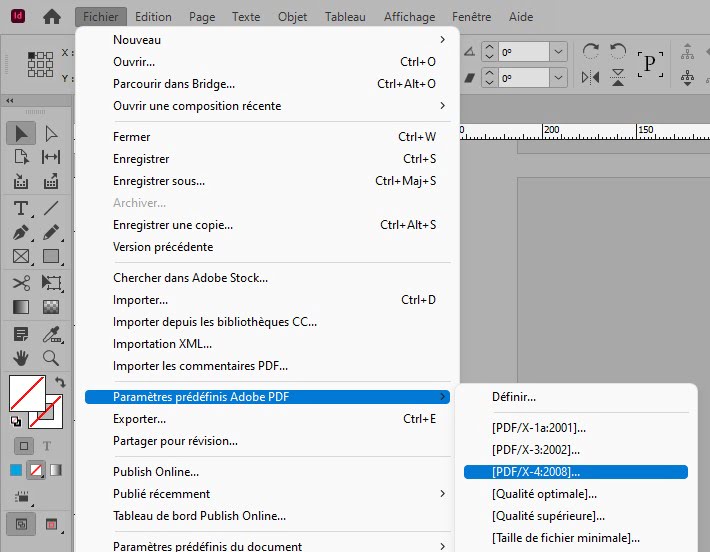Select the Zoom magnifier tool
710x552 pixels.
coord(51,357)
